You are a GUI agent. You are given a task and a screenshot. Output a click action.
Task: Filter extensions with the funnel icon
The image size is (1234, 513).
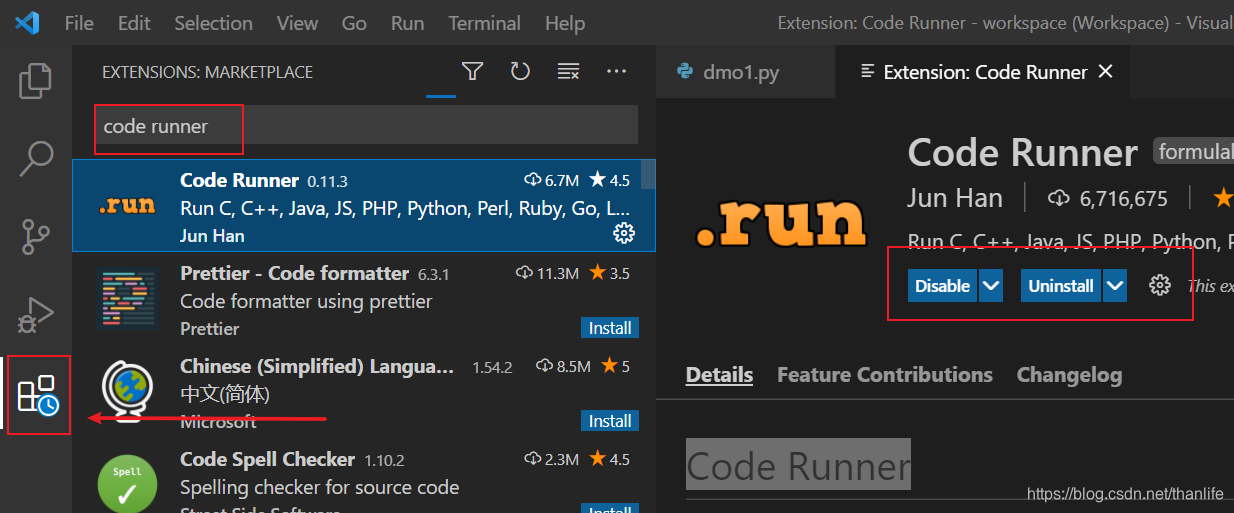472,71
